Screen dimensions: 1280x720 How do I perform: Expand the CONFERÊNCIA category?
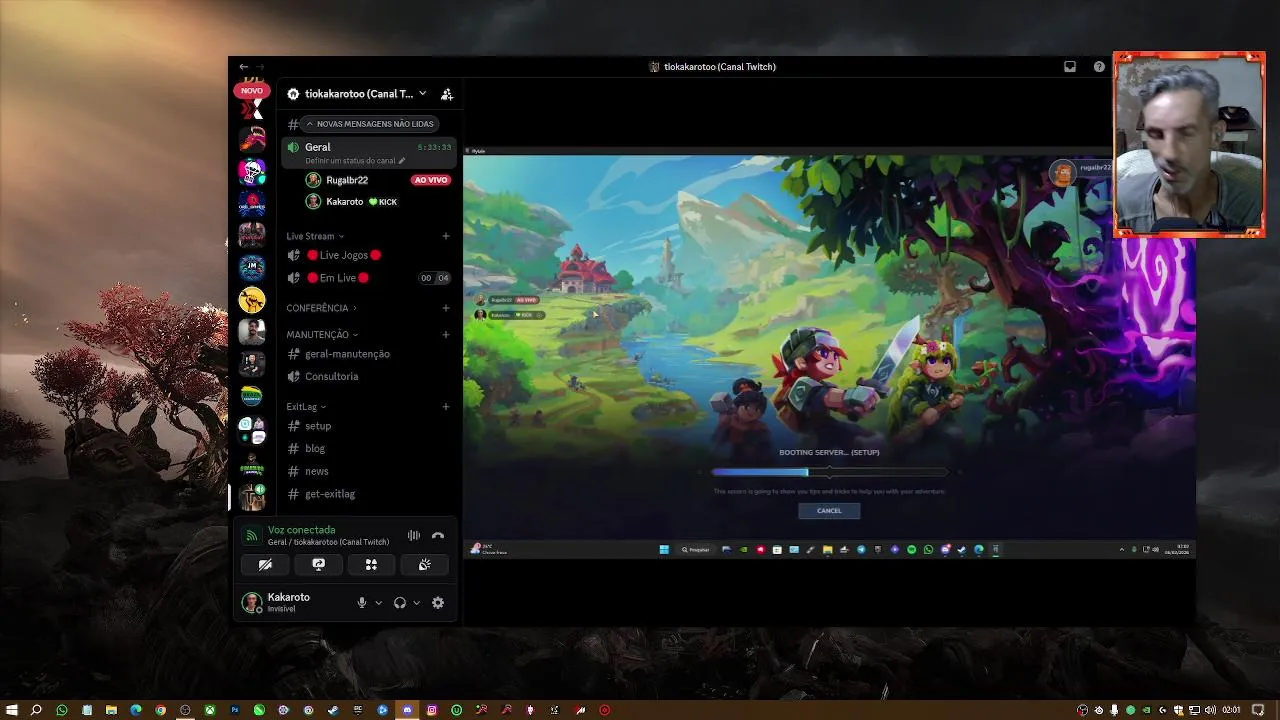point(321,308)
